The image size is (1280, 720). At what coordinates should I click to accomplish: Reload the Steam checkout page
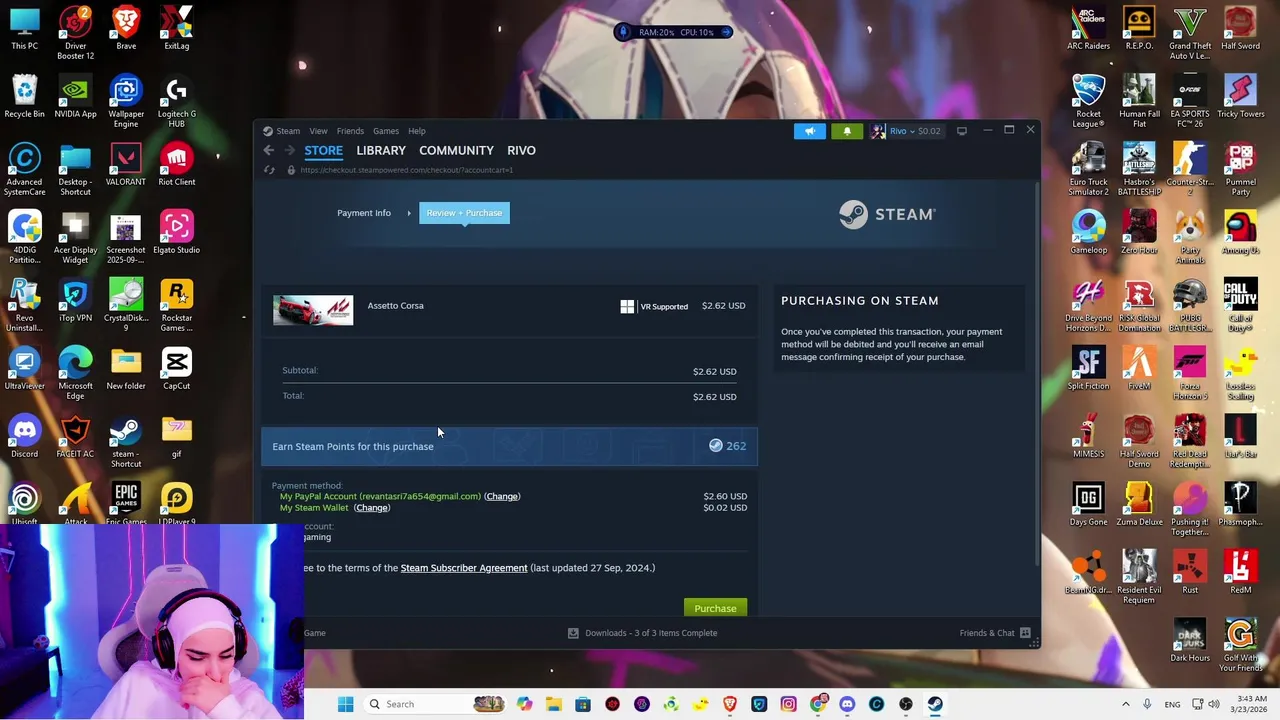click(269, 170)
